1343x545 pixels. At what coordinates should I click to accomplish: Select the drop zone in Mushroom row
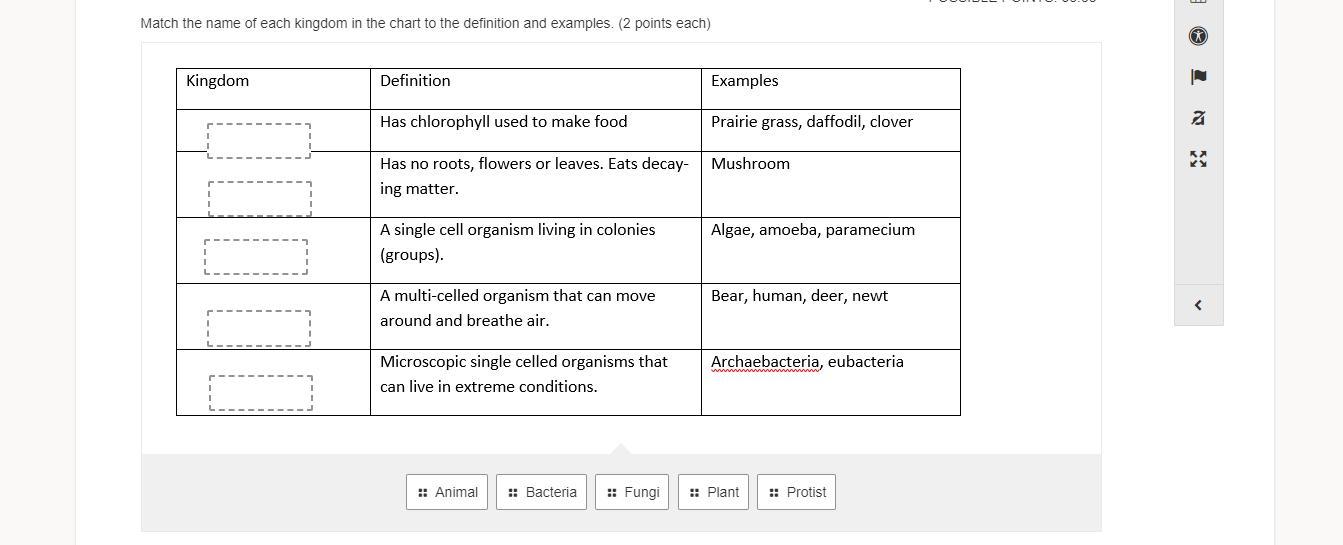click(x=260, y=198)
